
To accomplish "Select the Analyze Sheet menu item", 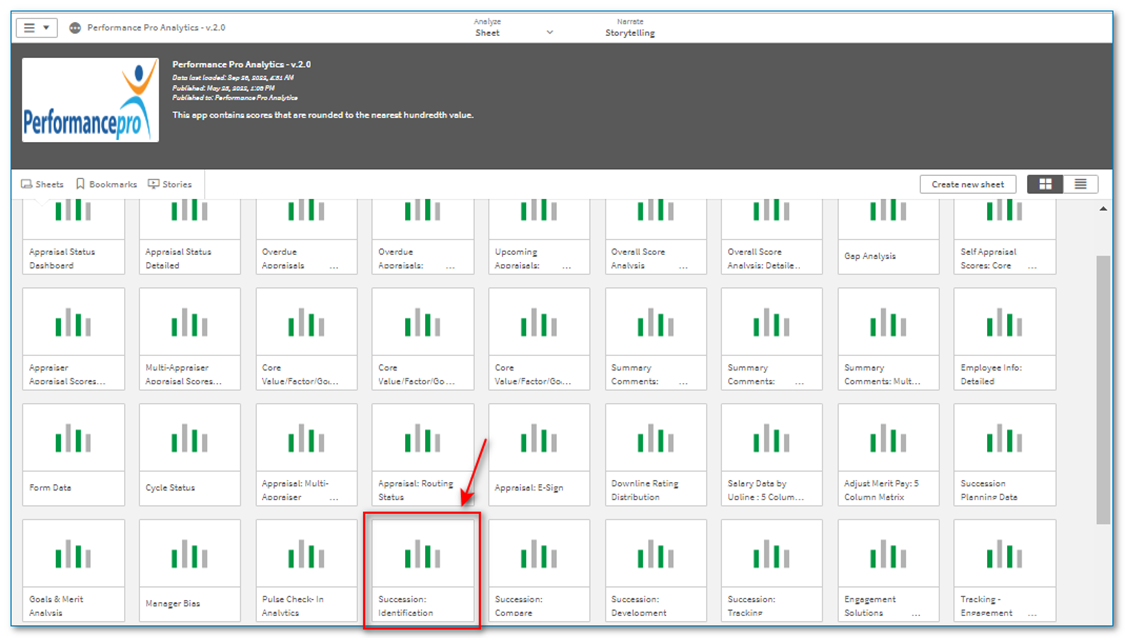I will point(488,32).
